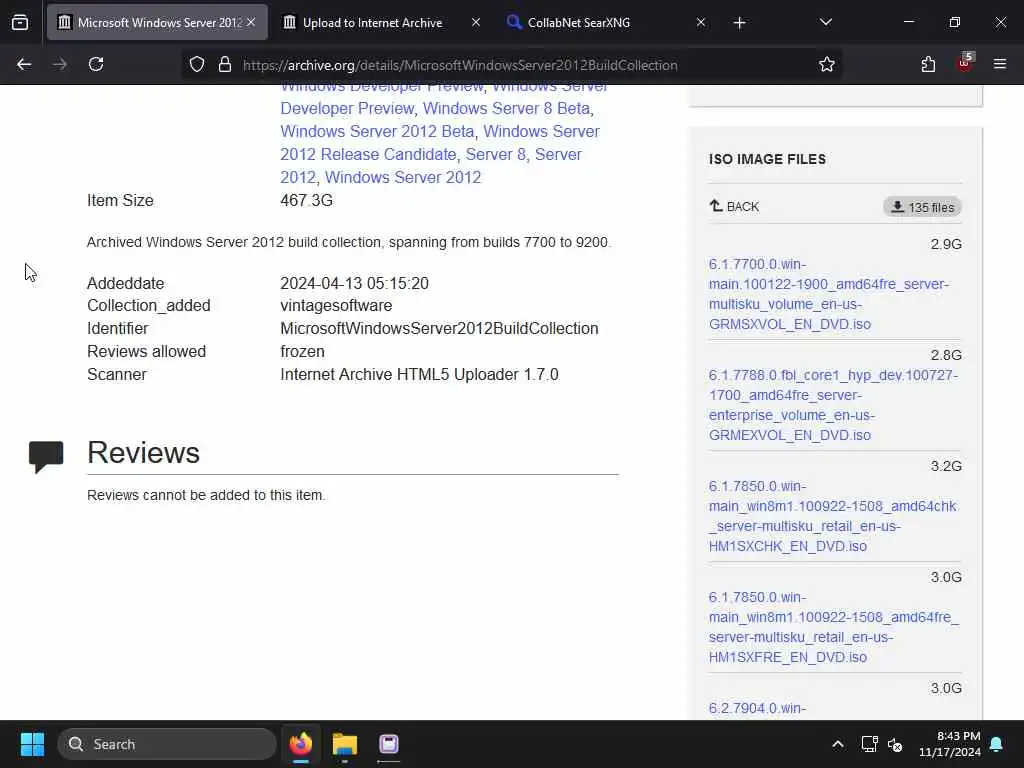The height and width of the screenshot is (768, 1024).
Task: Select the Internet Archive HTML5 Uploader 1.7.0 text
Action: point(419,374)
